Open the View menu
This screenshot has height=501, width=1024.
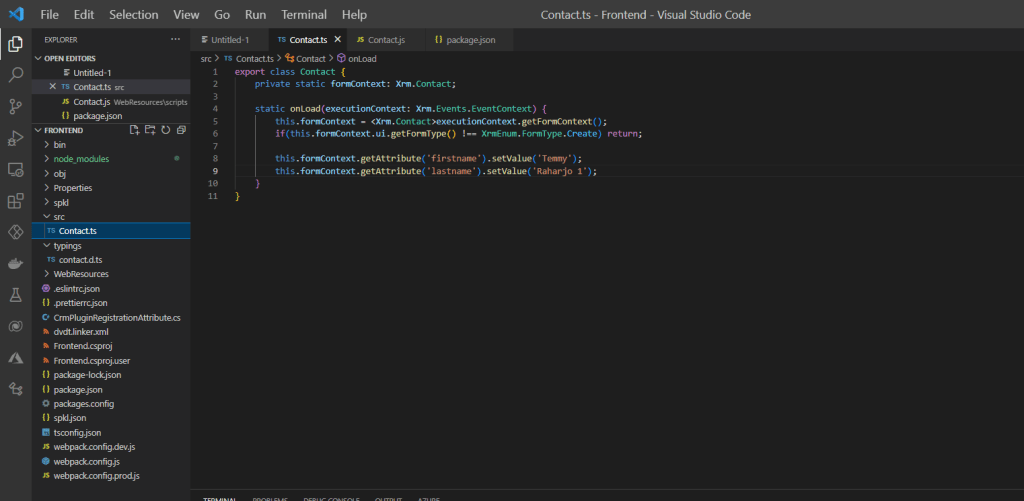coord(187,14)
